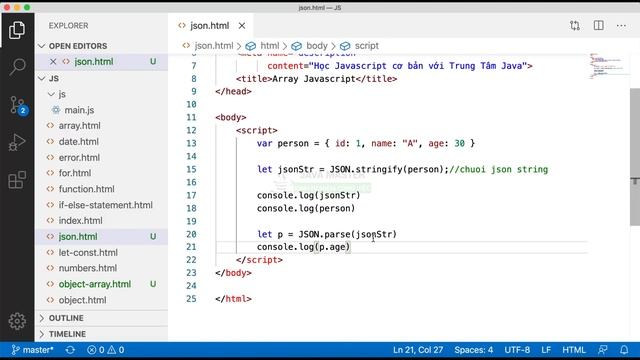640x360 pixels.
Task: Split the editor to the right
Action: click(x=598, y=26)
